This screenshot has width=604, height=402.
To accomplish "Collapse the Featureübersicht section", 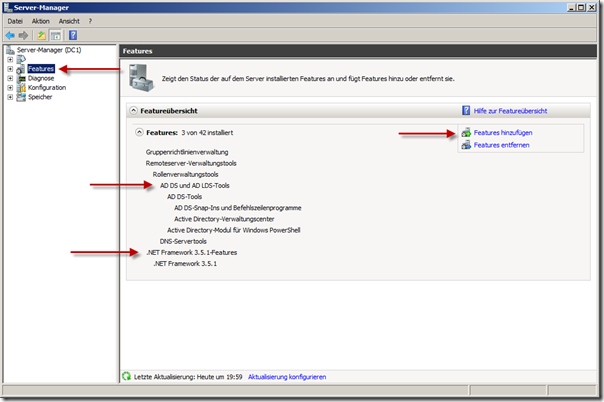I will [133, 111].
